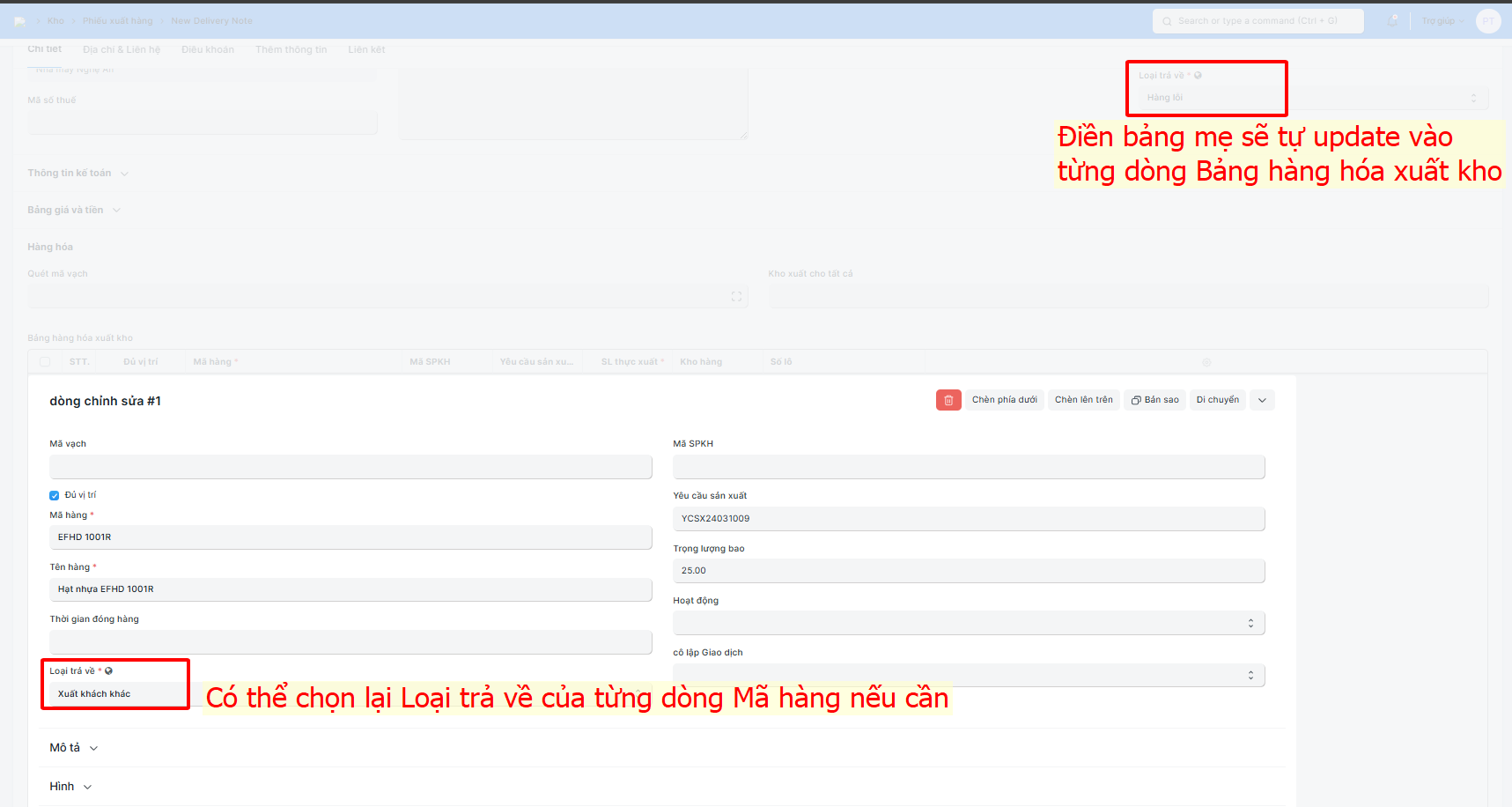The width and height of the screenshot is (1512, 807).
Task: Switch to Địa chỉ & Liên hệ tab
Action: [x=122, y=50]
